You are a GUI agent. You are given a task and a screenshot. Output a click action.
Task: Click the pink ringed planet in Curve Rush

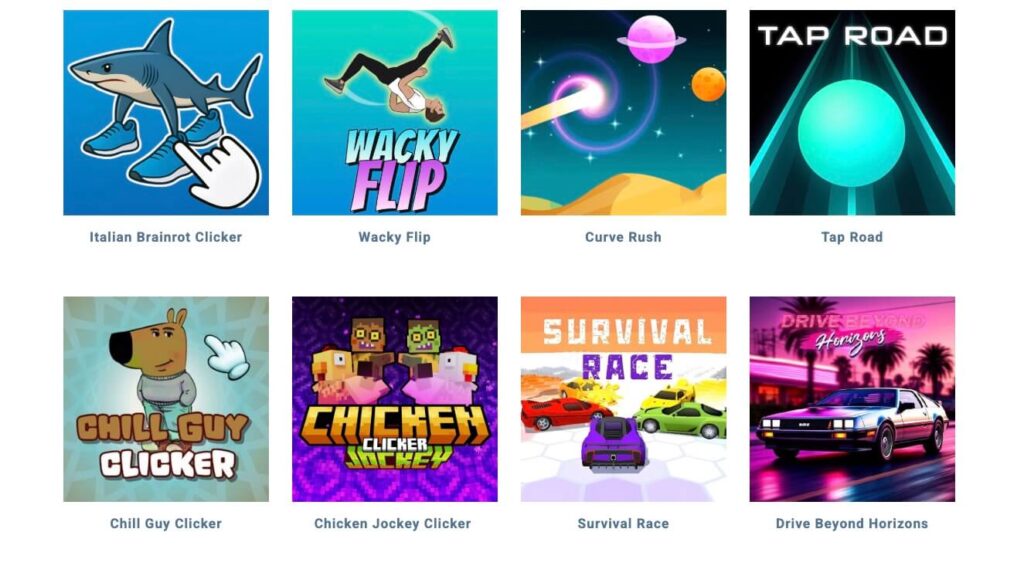tap(651, 39)
